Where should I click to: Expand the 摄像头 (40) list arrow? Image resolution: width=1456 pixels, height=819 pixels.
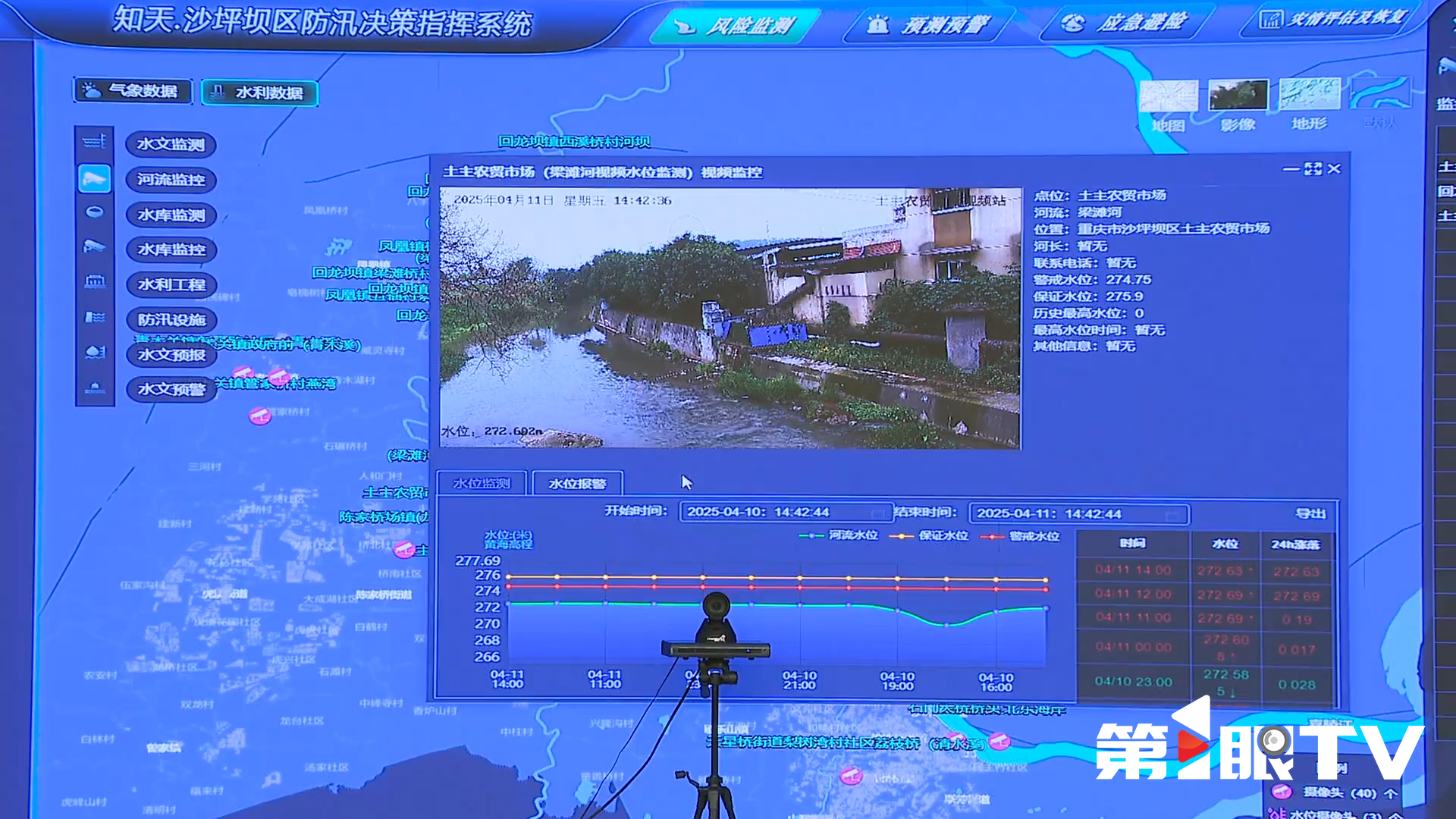(x=1391, y=793)
